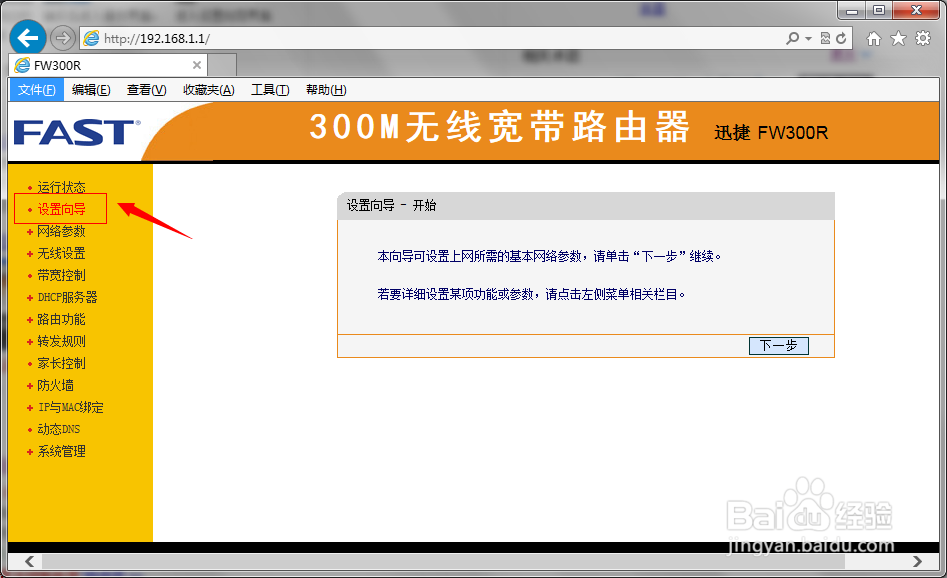Click the browser Forward arrow button

[x=62, y=39]
